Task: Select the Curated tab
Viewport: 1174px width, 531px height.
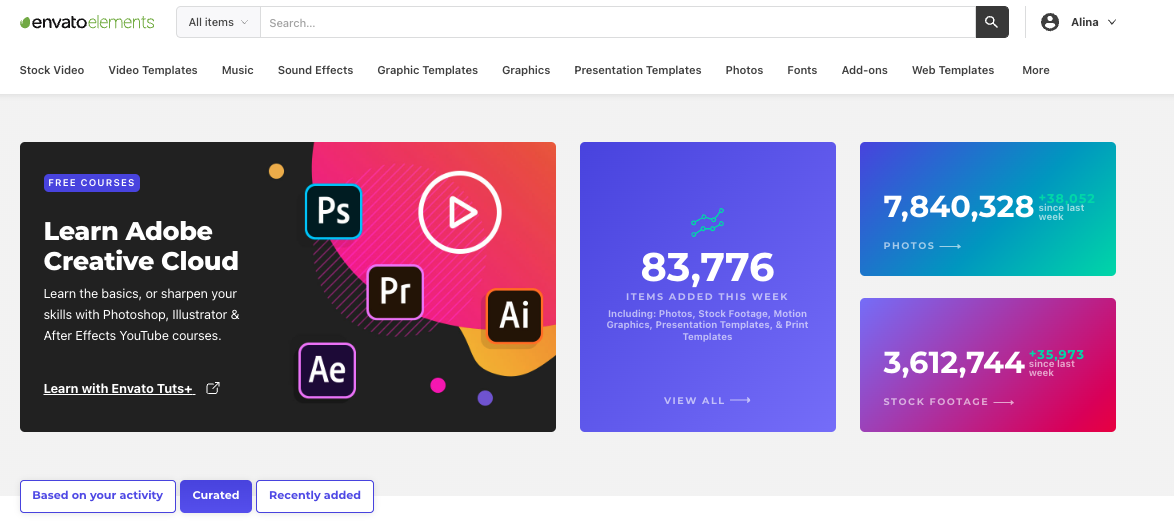Action: pyautogui.click(x=216, y=496)
